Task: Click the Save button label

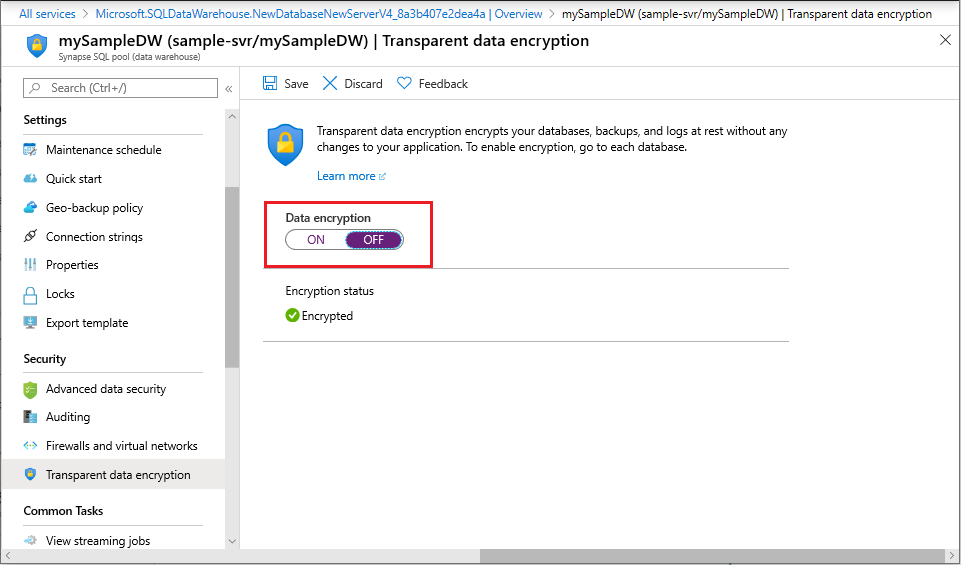Action: coord(296,83)
